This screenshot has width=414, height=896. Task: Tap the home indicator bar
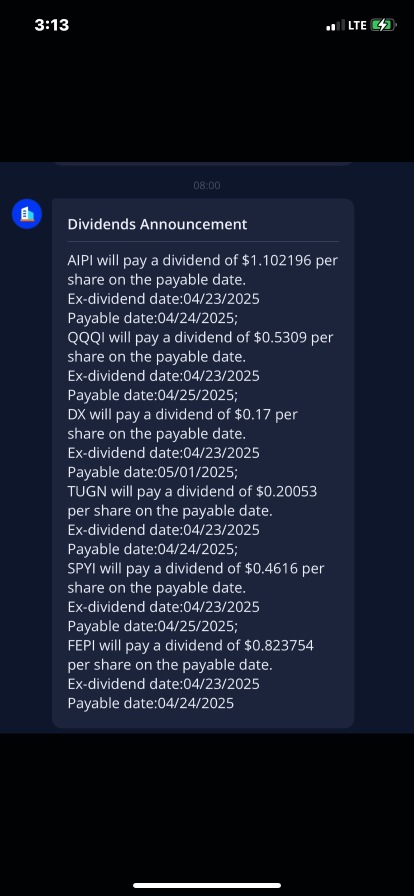[x=207, y=885]
